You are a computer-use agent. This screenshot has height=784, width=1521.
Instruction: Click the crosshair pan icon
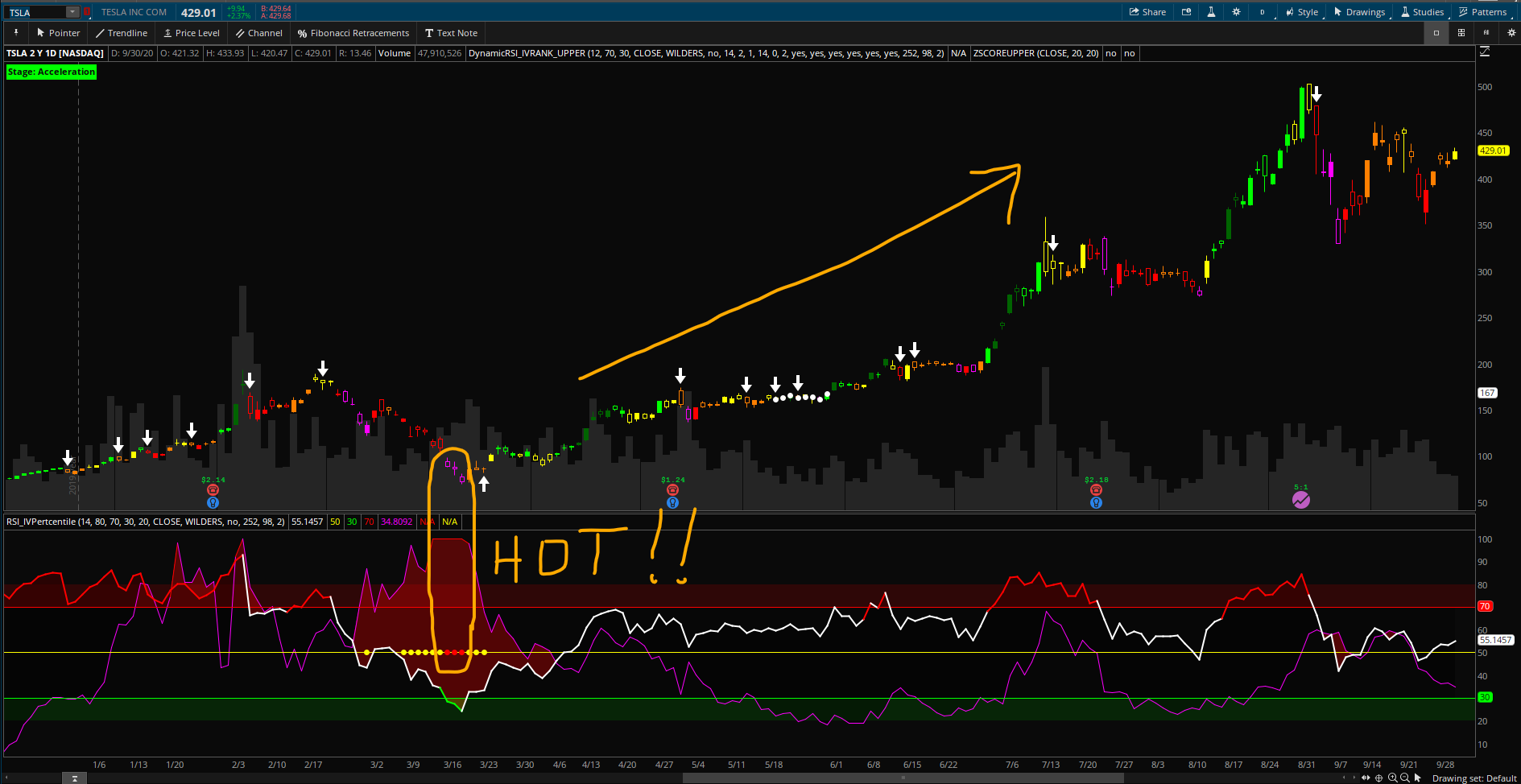pos(1378,778)
